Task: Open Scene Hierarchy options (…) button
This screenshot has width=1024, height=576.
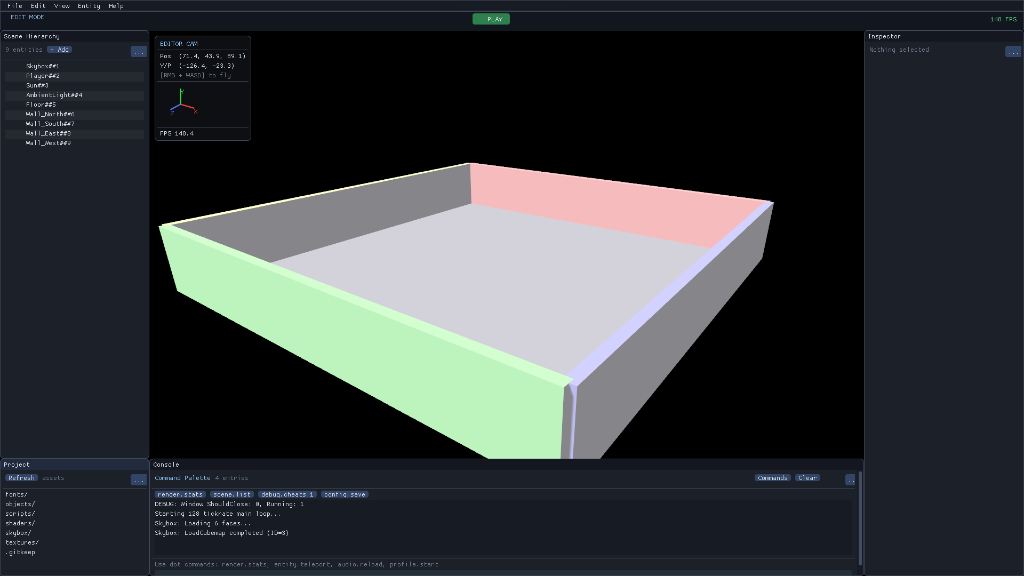Action: coord(138,51)
